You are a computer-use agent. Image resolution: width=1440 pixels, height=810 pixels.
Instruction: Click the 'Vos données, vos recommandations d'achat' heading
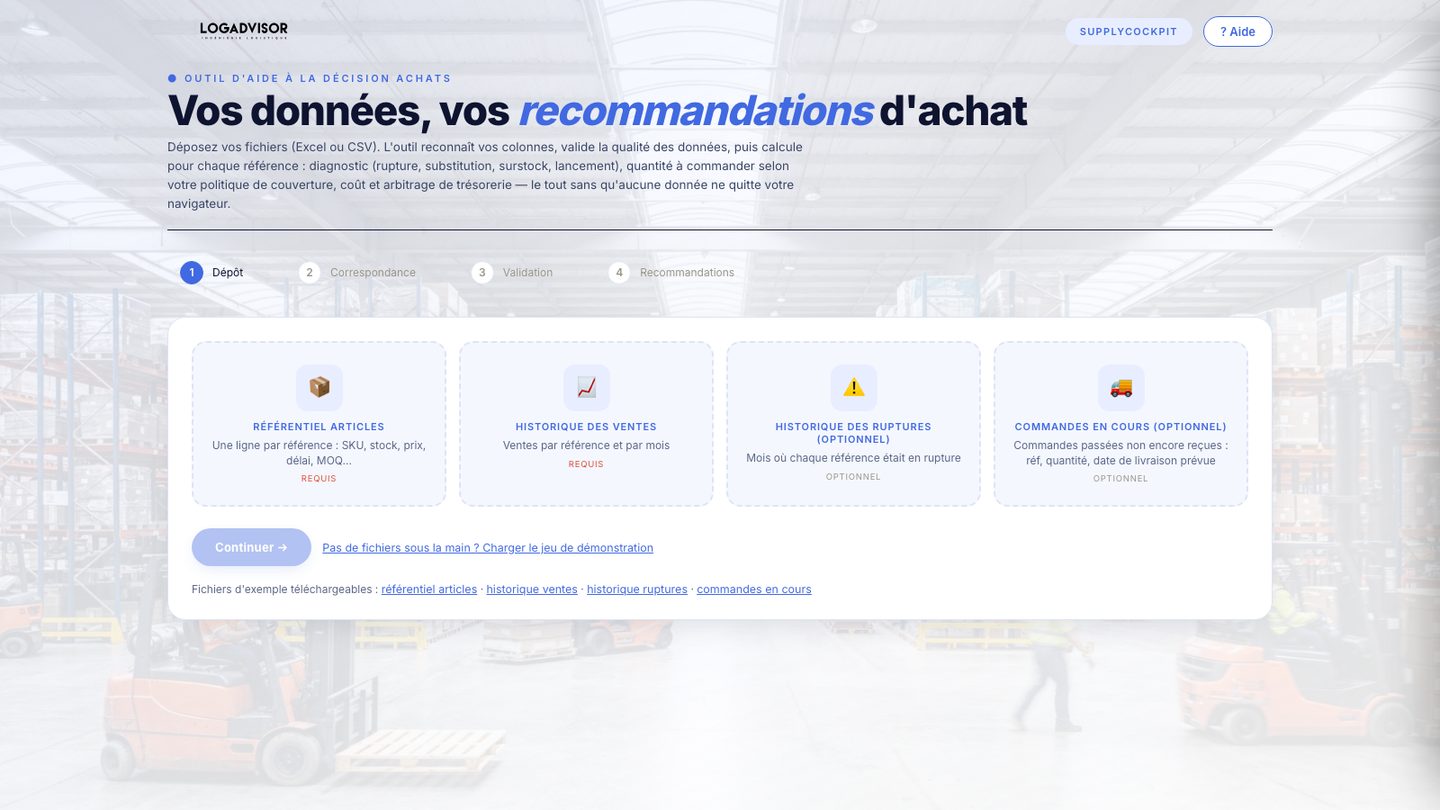(x=597, y=110)
